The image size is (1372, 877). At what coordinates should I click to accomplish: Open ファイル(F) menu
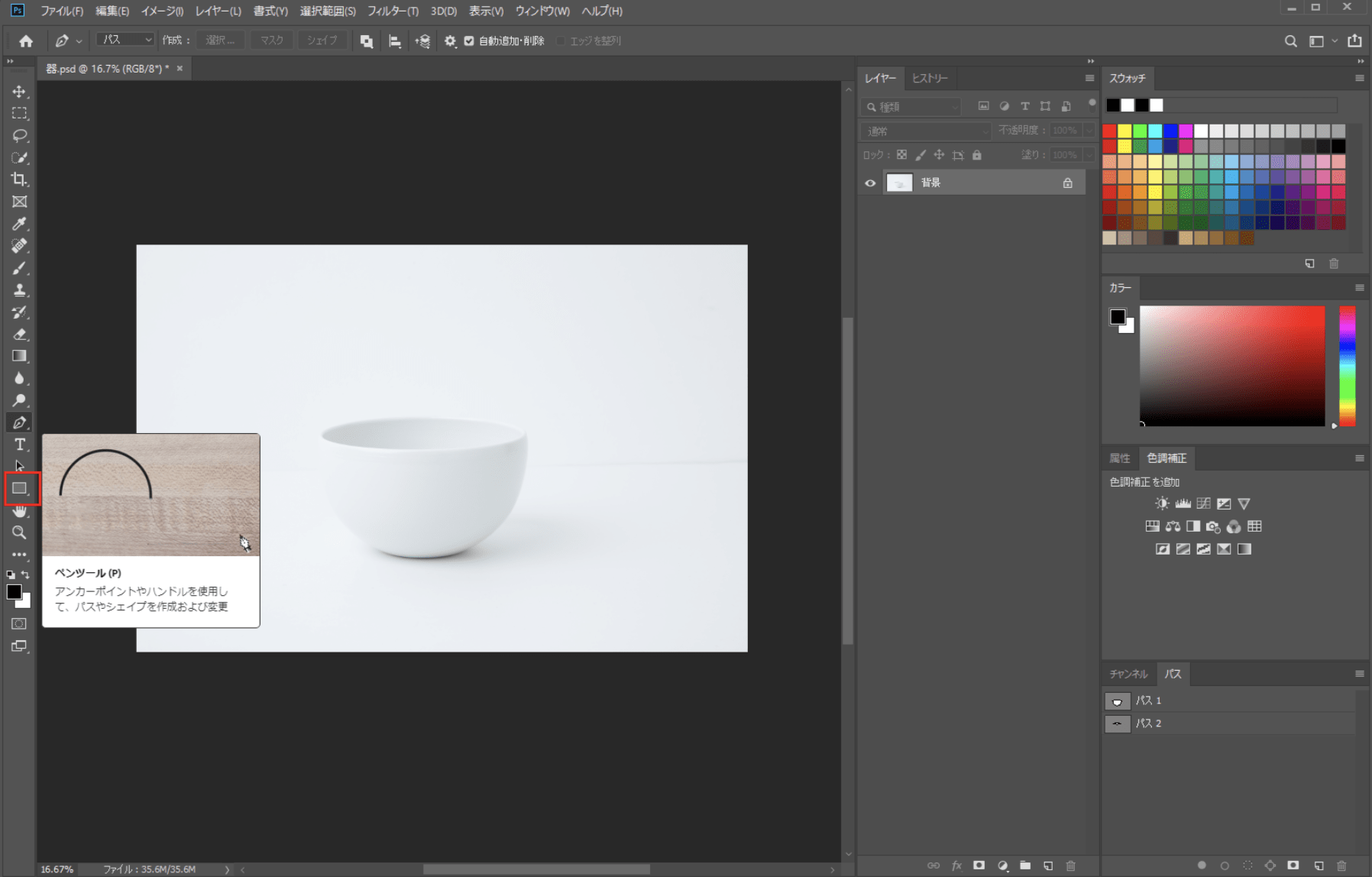tap(61, 11)
